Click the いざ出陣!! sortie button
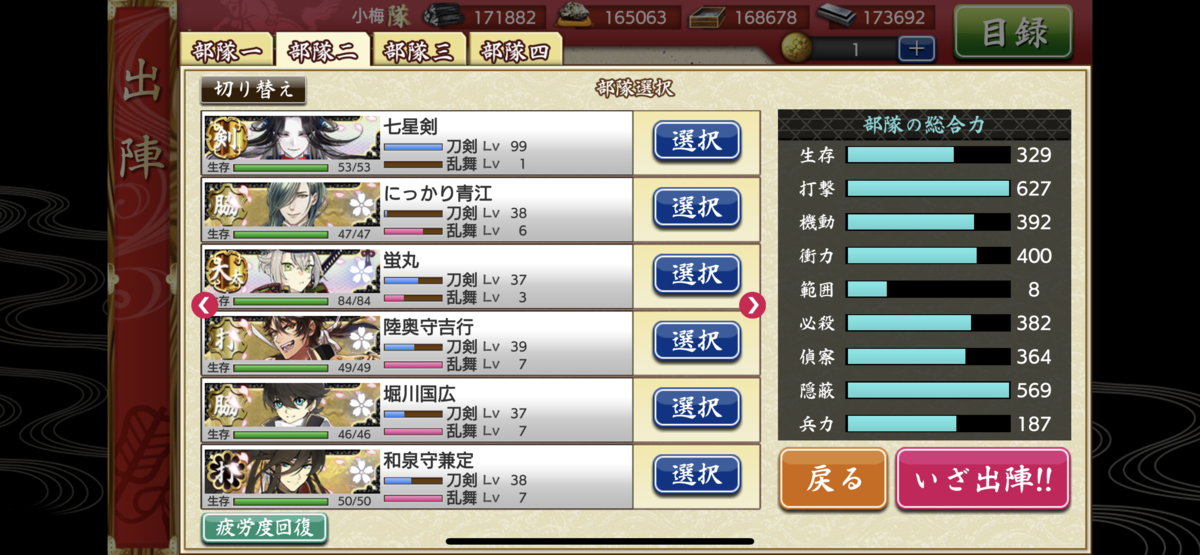The height and width of the screenshot is (555, 1200). 983,479
